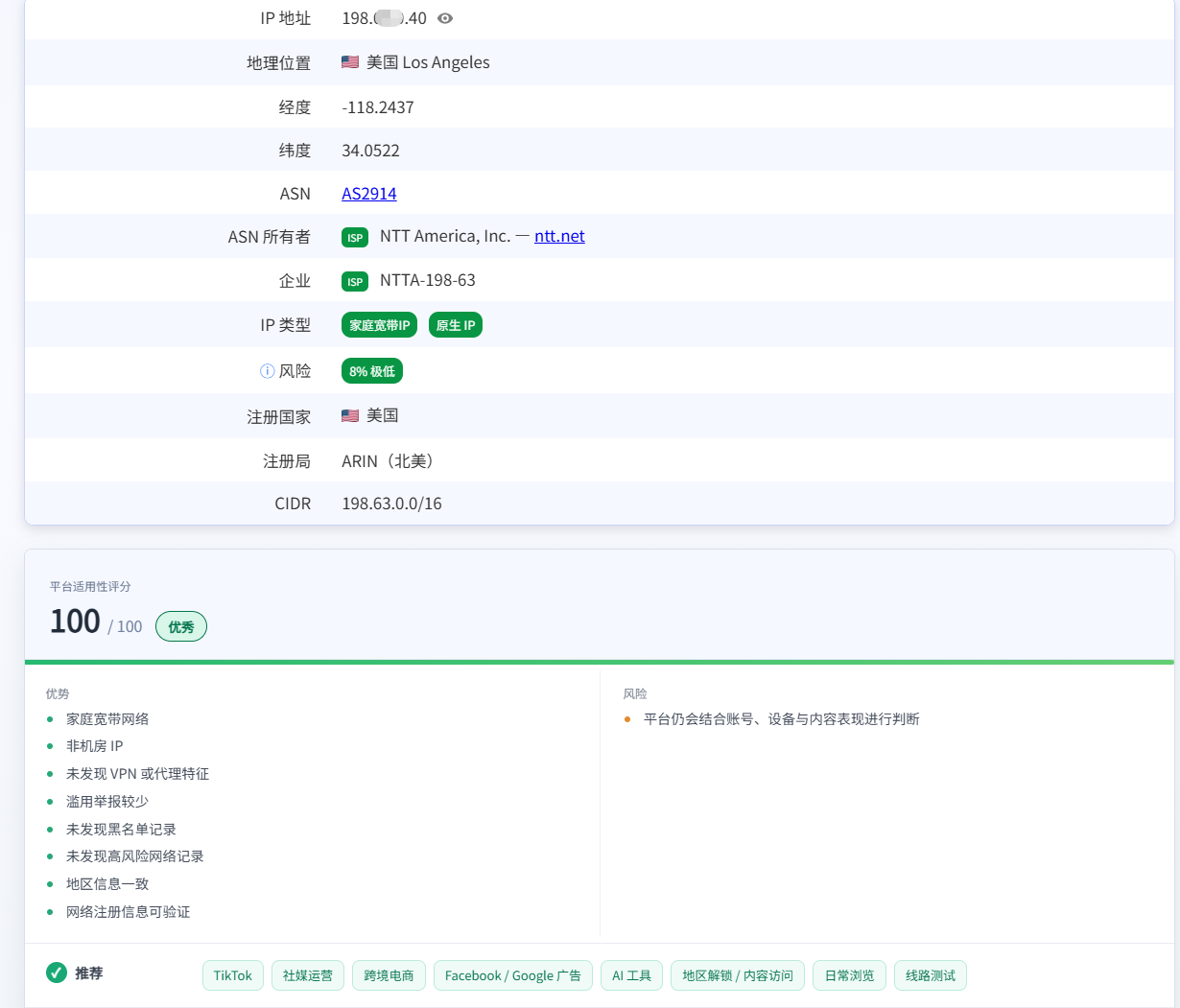Click the 家庭宽带IP badge
Screen dimensions: 1180x1008
click(380, 325)
